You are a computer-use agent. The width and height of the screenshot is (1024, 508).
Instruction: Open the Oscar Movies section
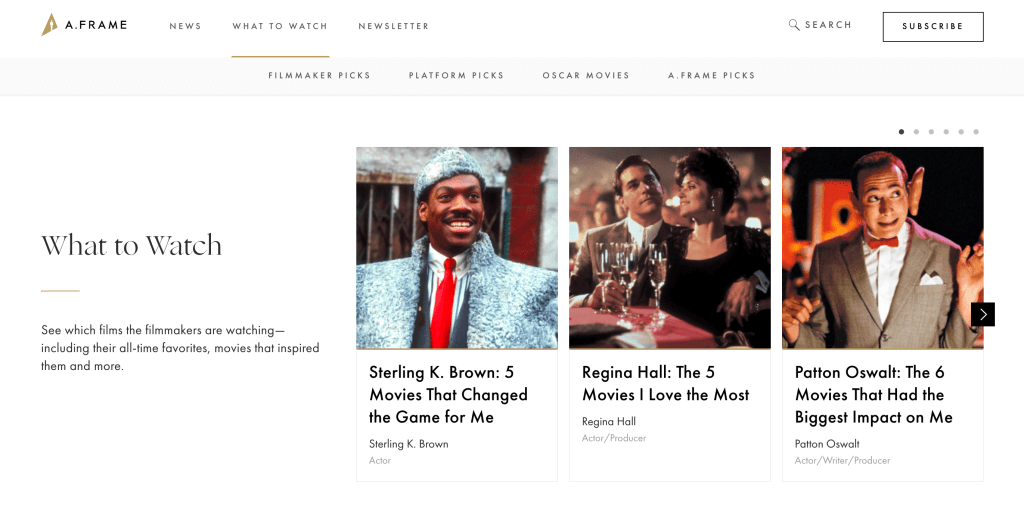(586, 76)
